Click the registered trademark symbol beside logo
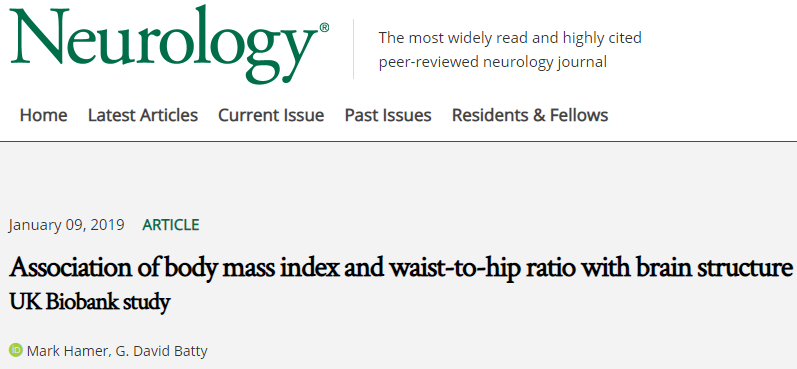Screen dimensions: 797x369 coord(324,27)
